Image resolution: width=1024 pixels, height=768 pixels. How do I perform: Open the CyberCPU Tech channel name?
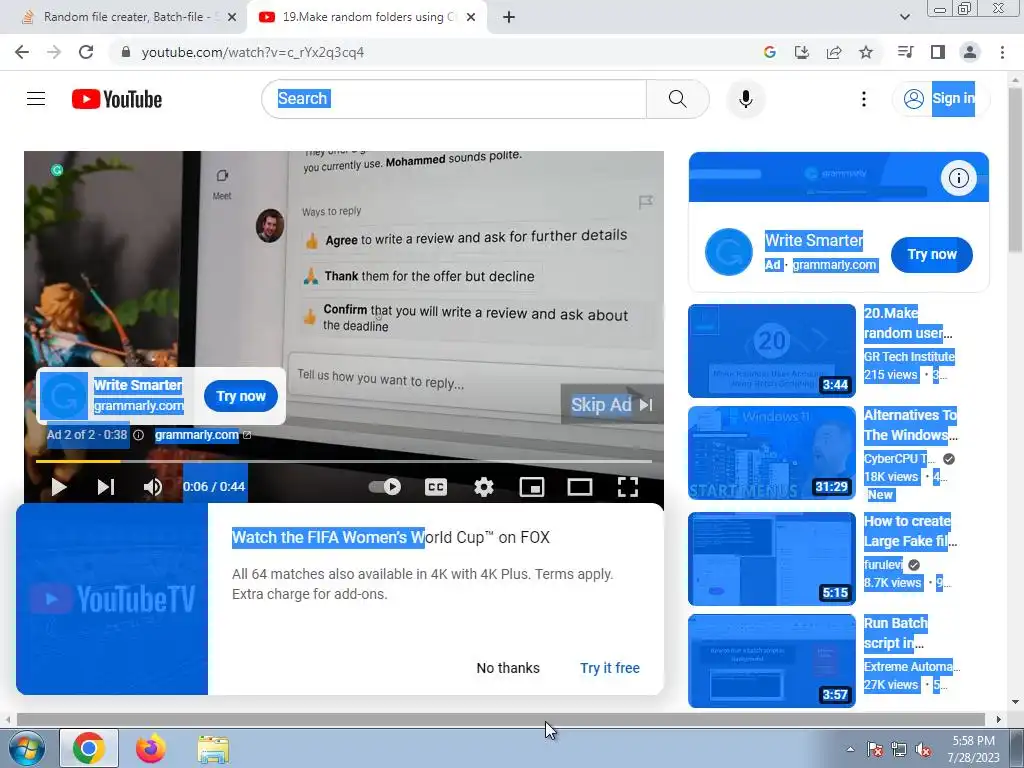click(899, 458)
